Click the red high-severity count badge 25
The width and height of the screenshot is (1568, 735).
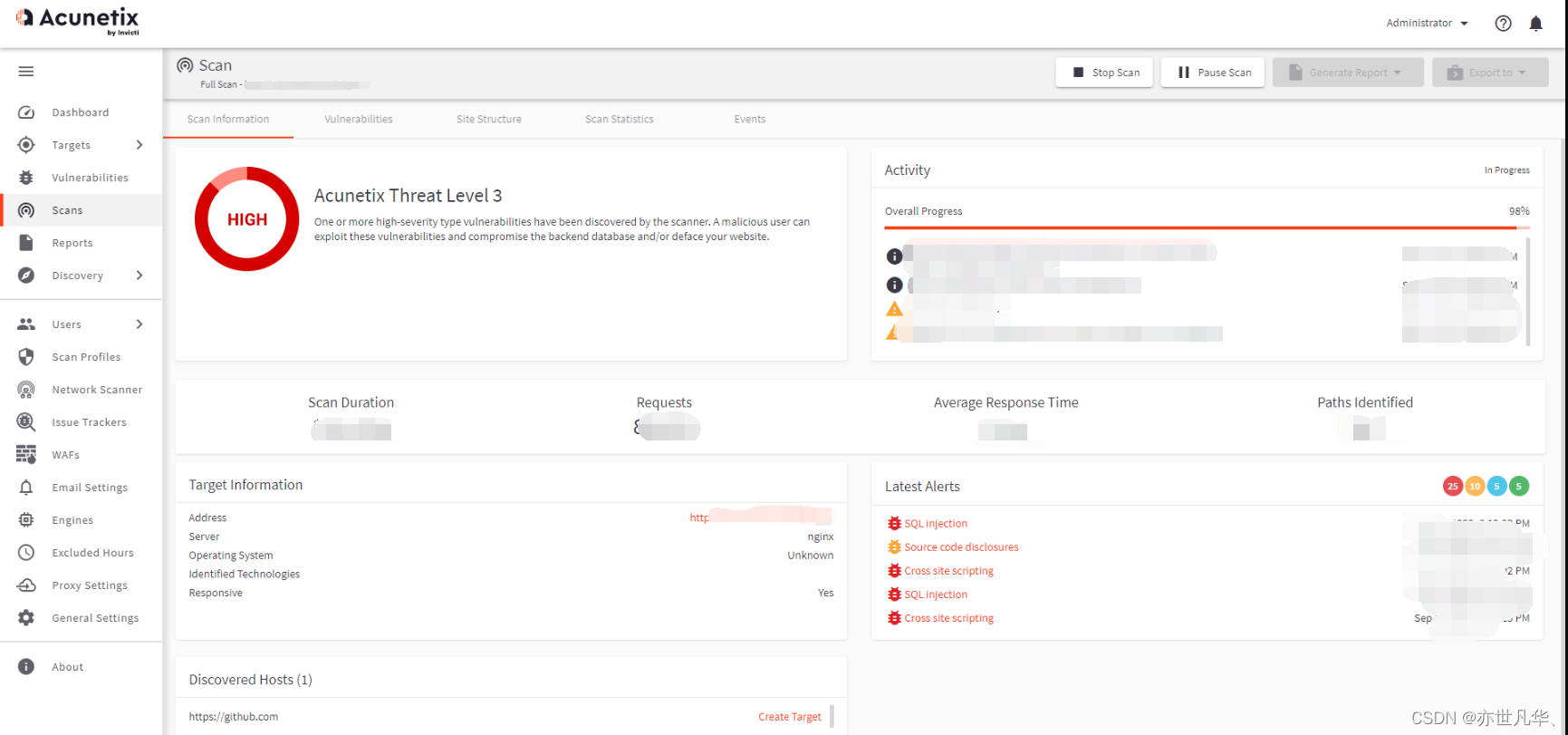1453,487
